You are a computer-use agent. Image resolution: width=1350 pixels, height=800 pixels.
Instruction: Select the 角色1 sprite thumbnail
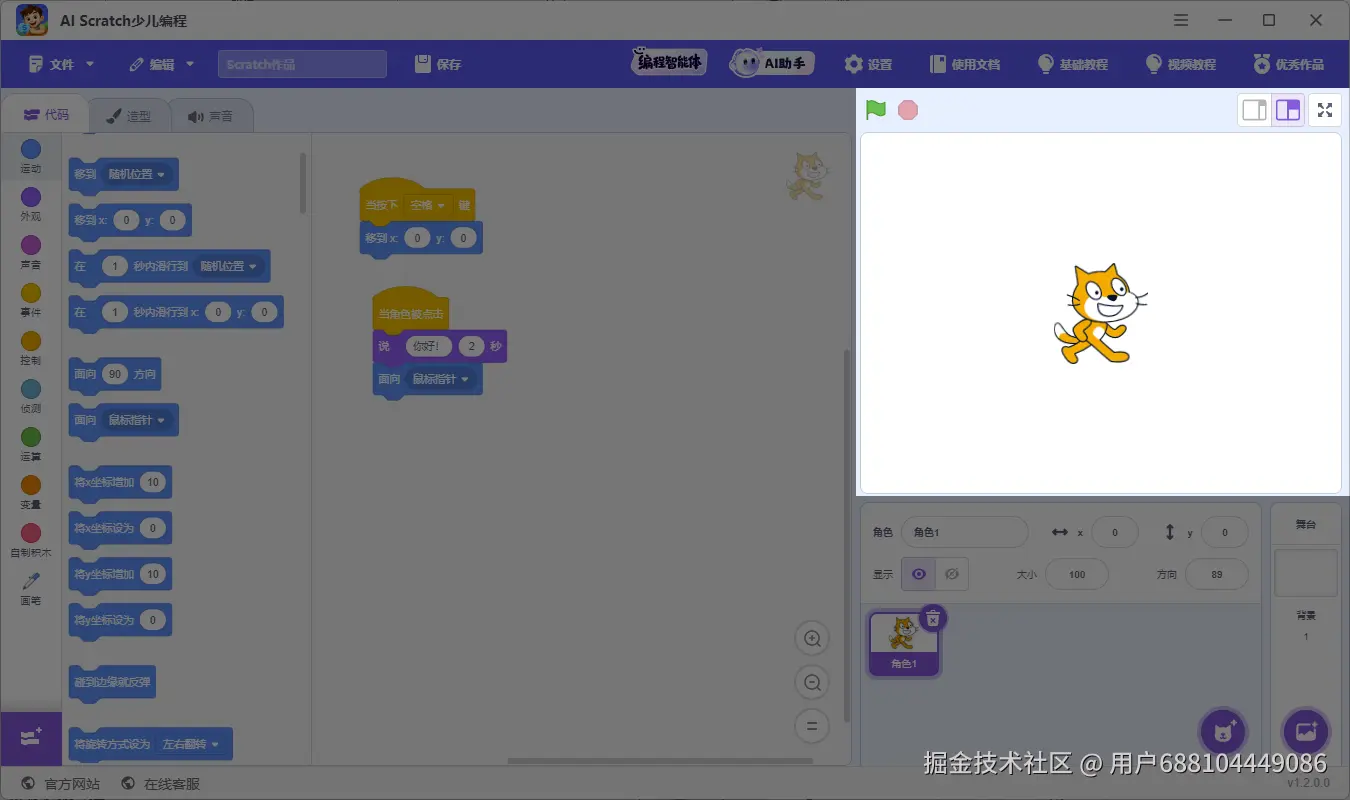(x=902, y=640)
